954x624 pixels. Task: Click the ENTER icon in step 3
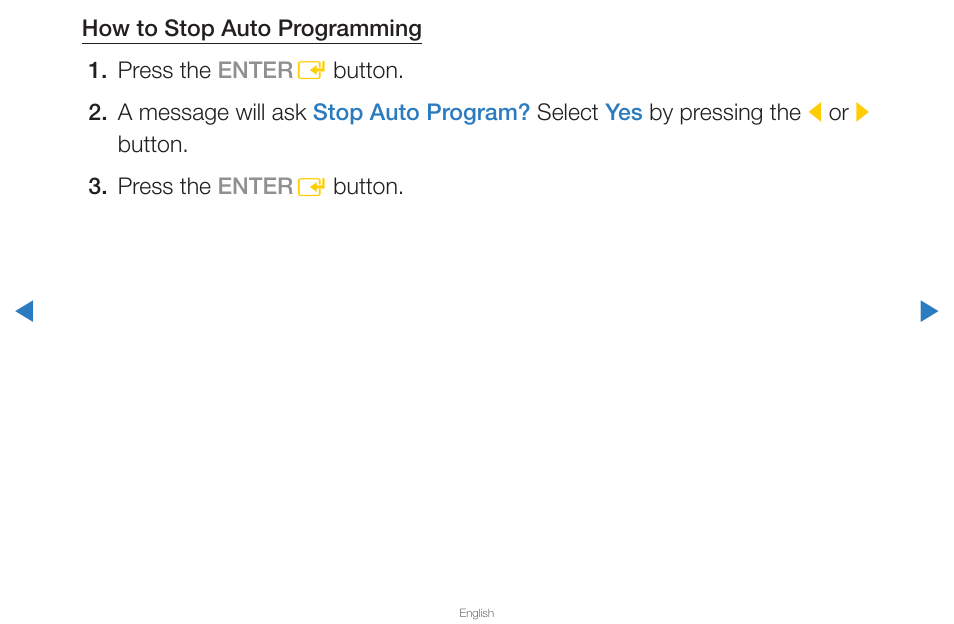pos(312,187)
